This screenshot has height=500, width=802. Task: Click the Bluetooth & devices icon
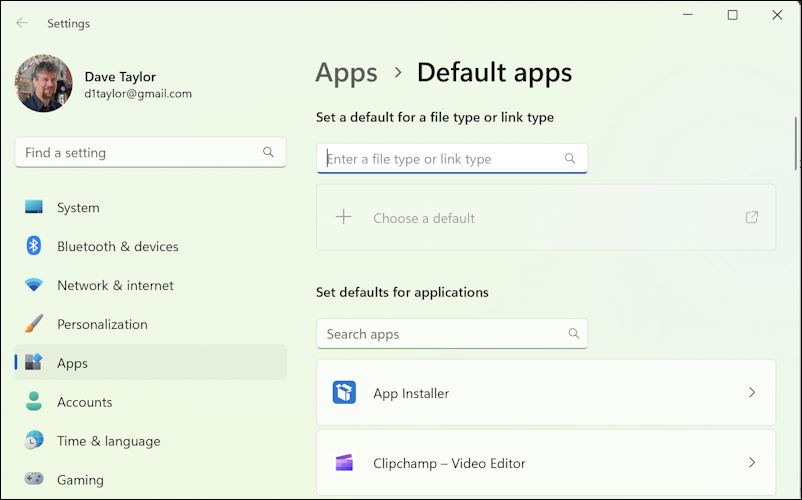click(x=34, y=246)
